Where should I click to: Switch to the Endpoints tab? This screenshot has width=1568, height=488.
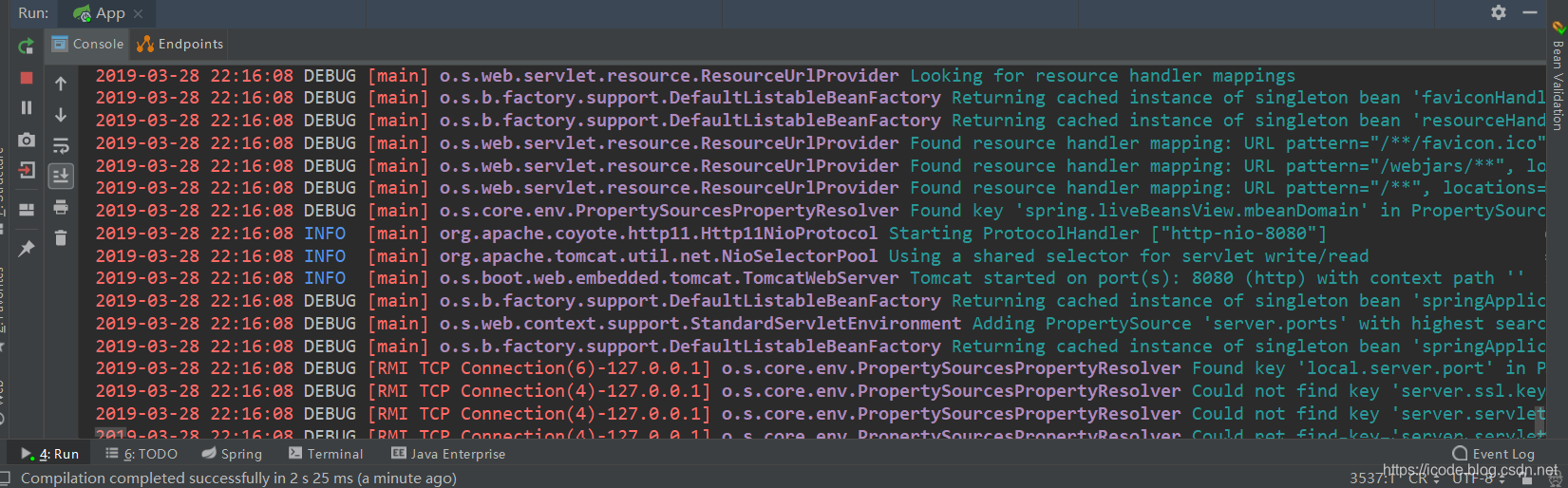[180, 44]
